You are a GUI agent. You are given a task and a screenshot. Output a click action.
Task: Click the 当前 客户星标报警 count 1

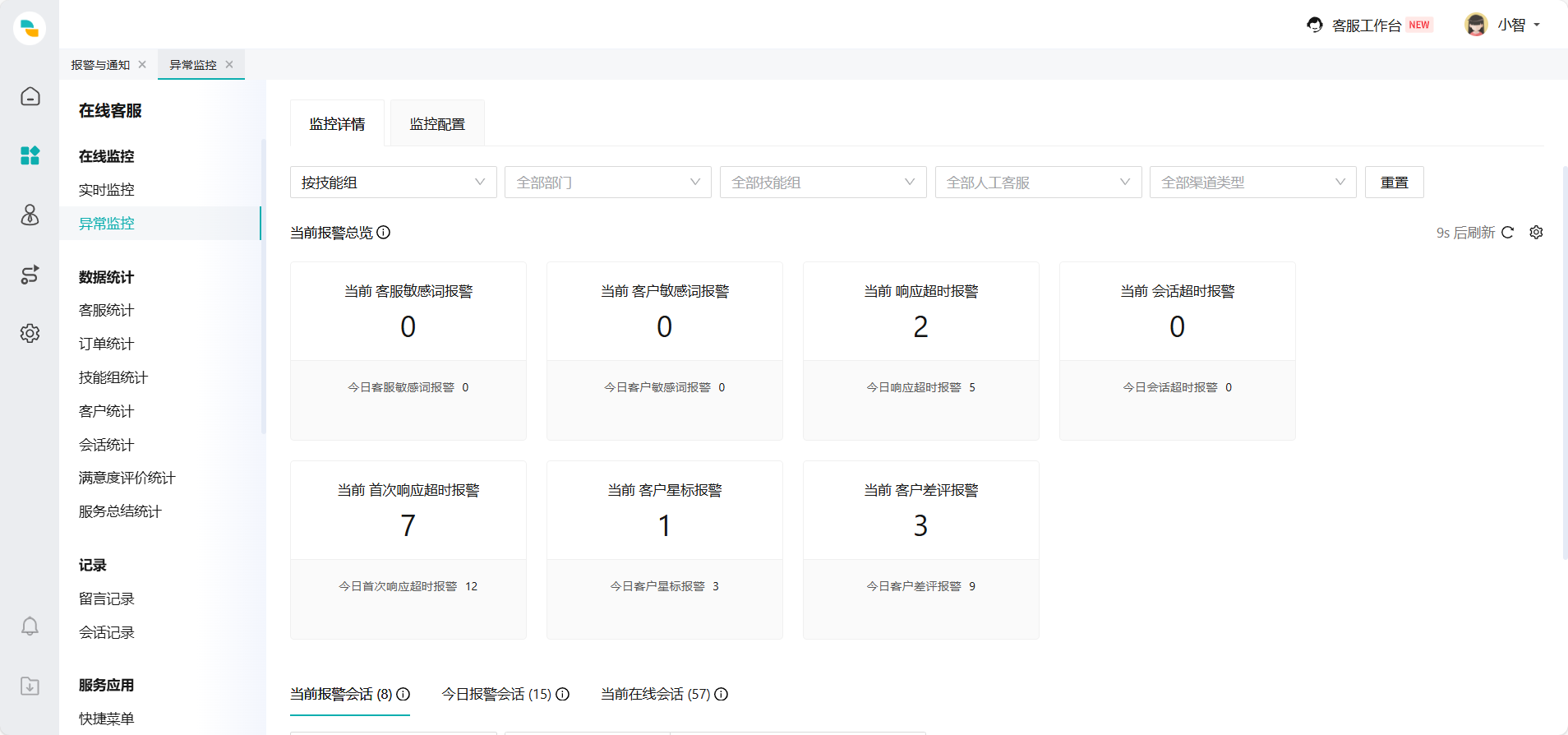[x=665, y=526]
